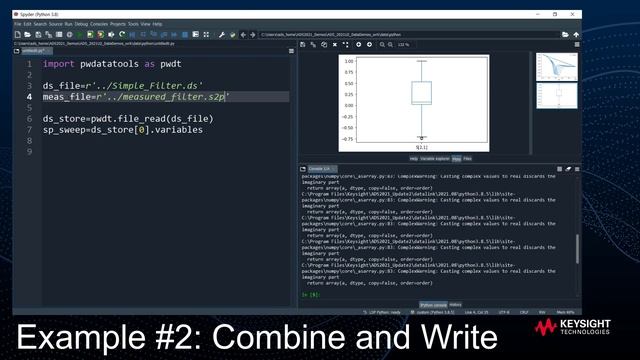640x360 pixels.
Task: Switch to the Plots tab
Action: pyautogui.click(x=456, y=159)
